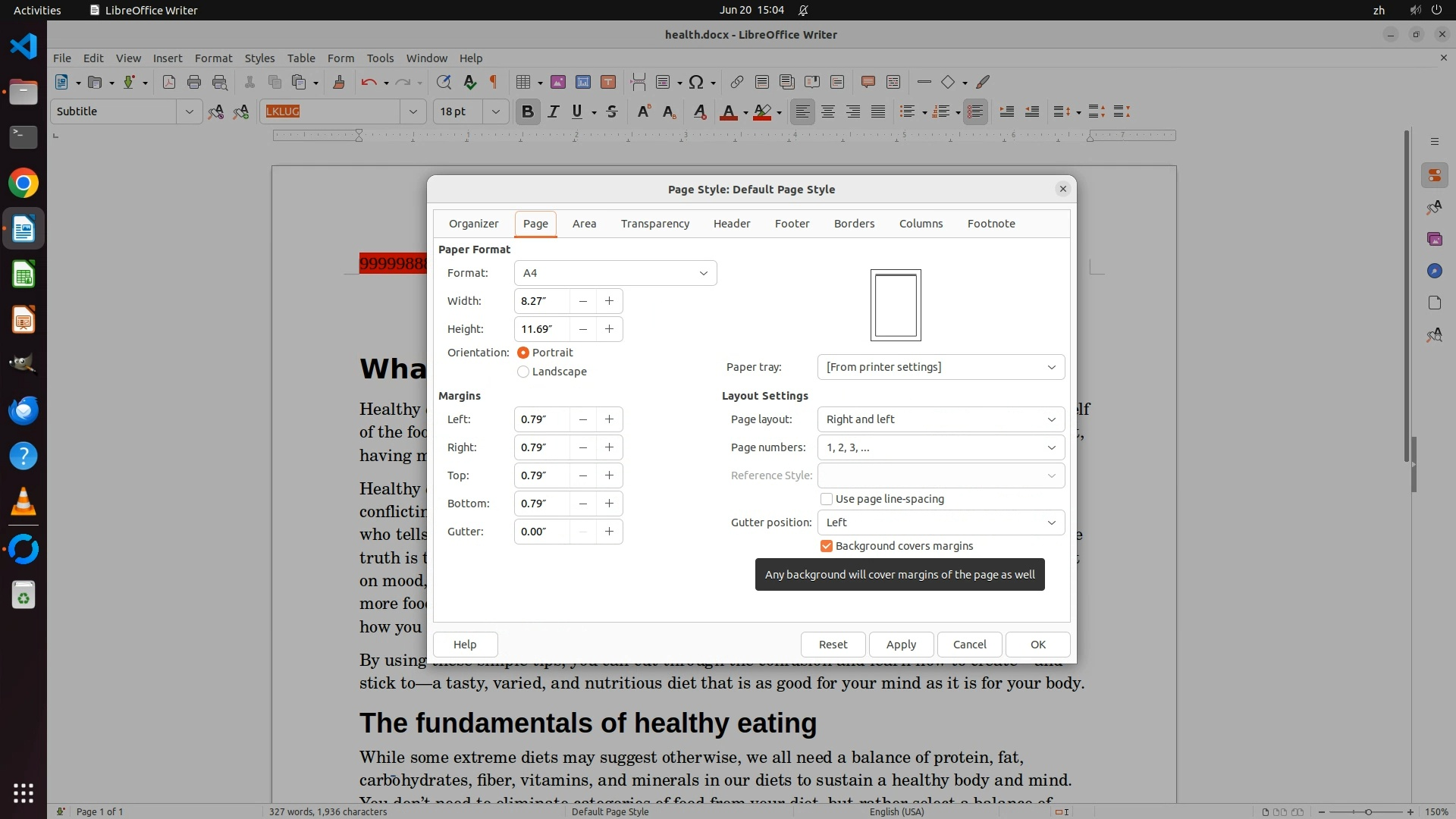
Task: Open the Sidebar Gallery panel icon
Action: click(1434, 239)
